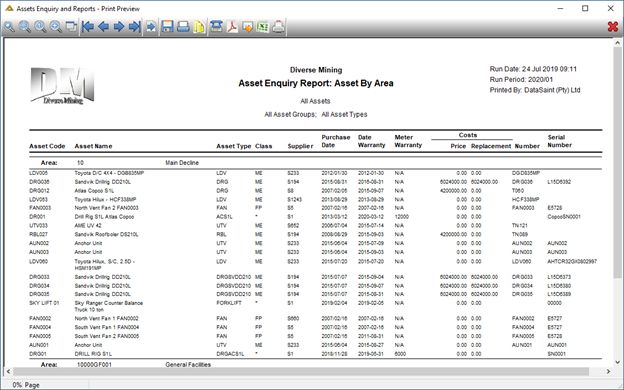Print the report using blue printer icon

click(183, 27)
